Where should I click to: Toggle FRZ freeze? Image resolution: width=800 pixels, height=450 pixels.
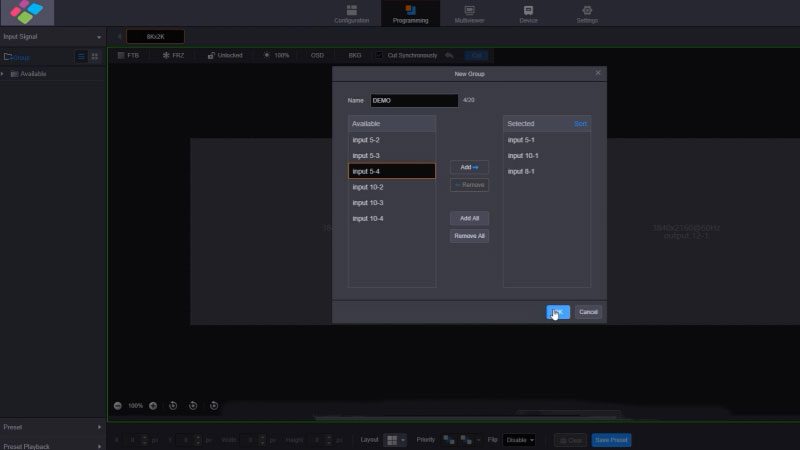pos(173,55)
